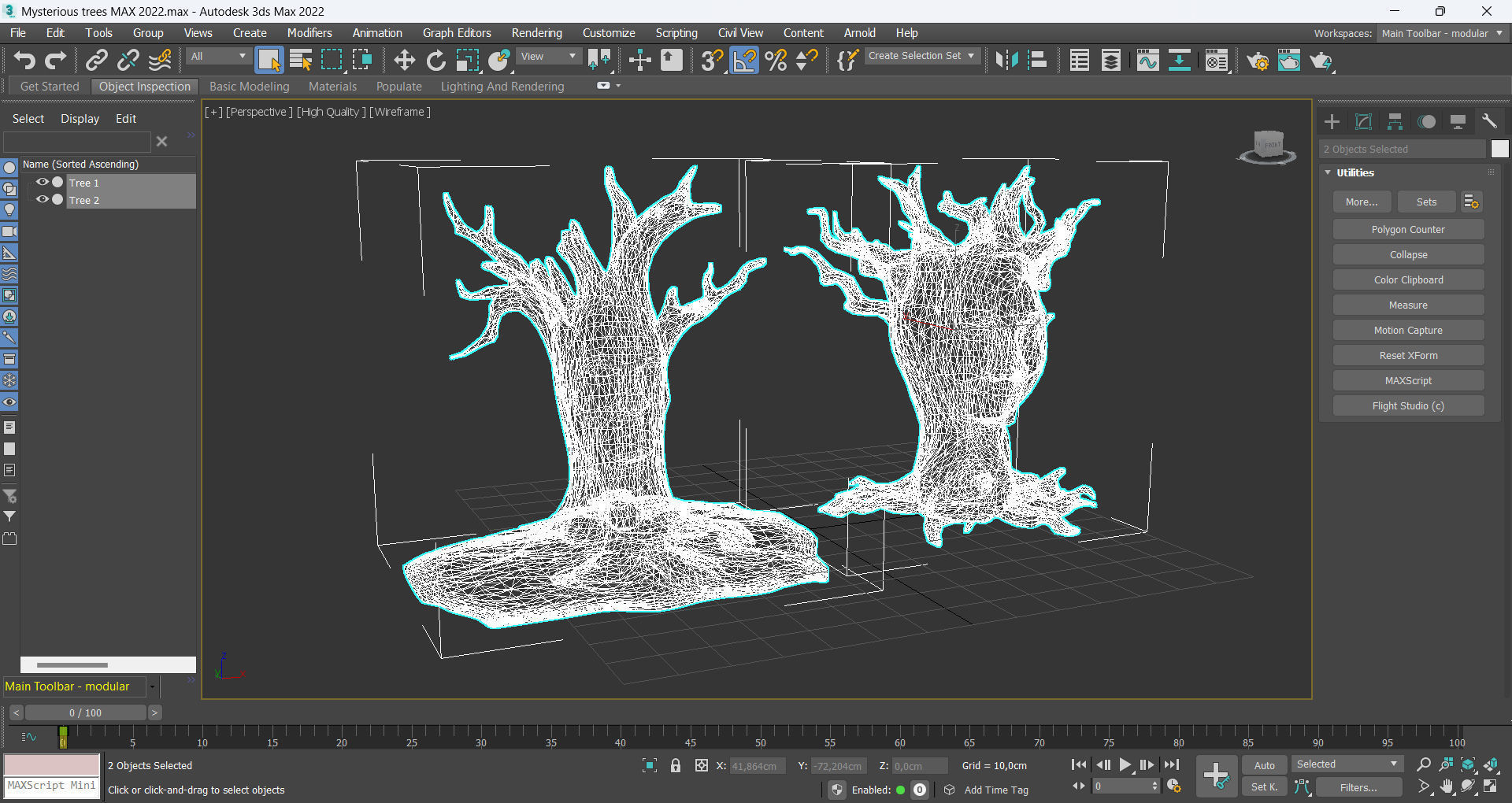This screenshot has height=803, width=1512.
Task: Click the More... utilities button
Action: pyautogui.click(x=1362, y=202)
